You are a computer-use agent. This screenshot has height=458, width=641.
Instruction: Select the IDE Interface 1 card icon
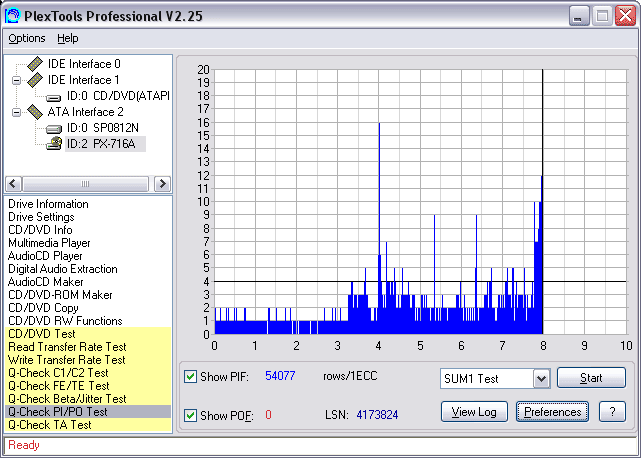click(x=35, y=80)
